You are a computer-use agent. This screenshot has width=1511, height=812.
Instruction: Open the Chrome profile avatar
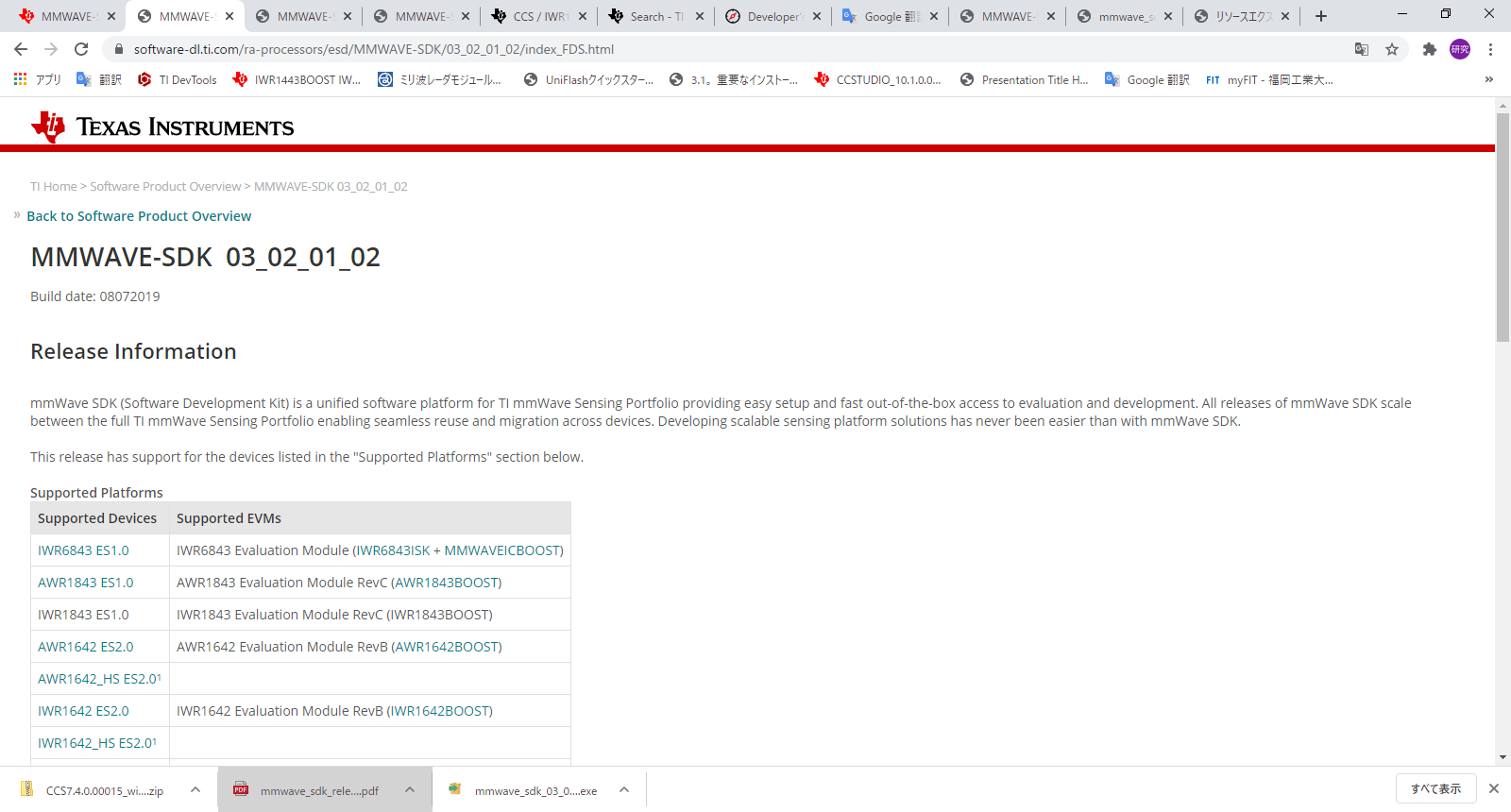coord(1460,49)
